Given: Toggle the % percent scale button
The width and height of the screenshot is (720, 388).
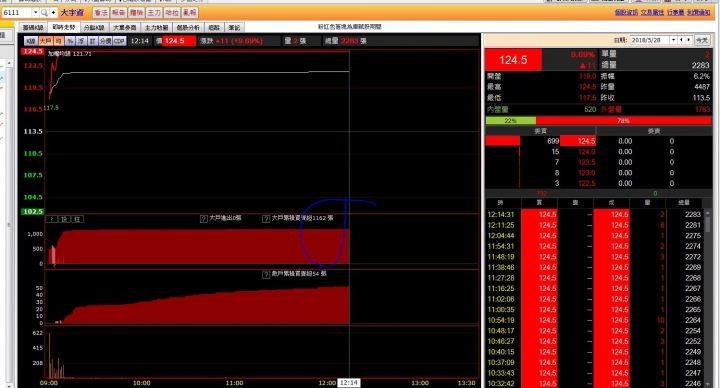Looking at the screenshot, I should (70, 41).
